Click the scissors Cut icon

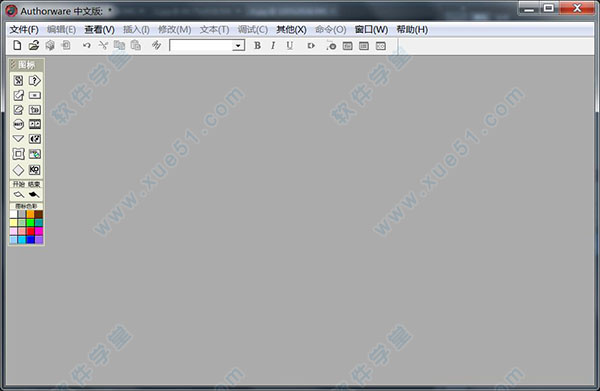click(x=103, y=46)
